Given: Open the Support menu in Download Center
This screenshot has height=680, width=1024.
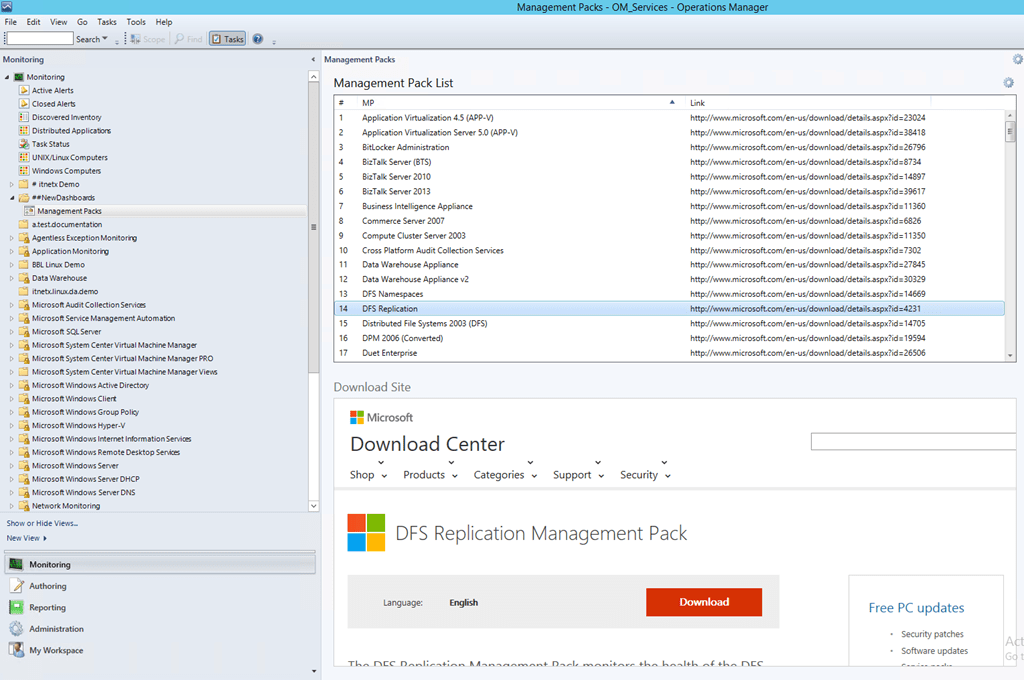Looking at the screenshot, I should [x=579, y=475].
